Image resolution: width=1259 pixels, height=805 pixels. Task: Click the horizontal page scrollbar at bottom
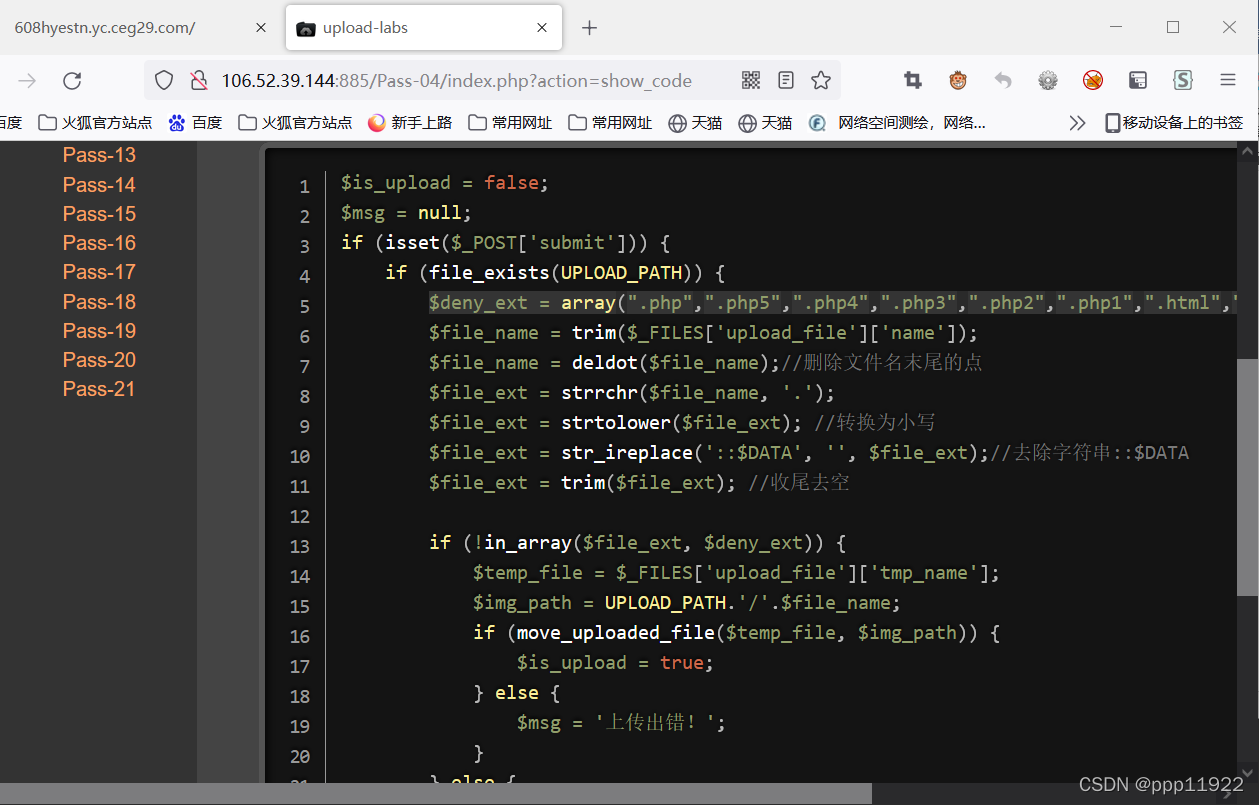pos(436,793)
